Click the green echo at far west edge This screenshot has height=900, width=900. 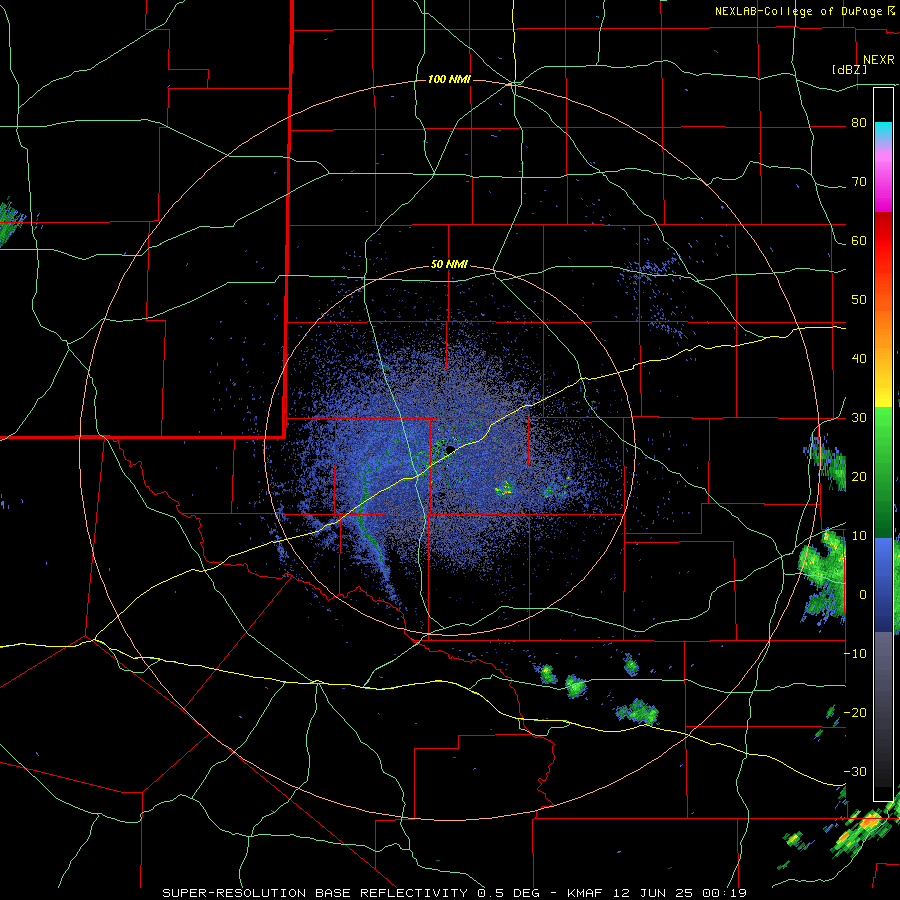(10, 221)
